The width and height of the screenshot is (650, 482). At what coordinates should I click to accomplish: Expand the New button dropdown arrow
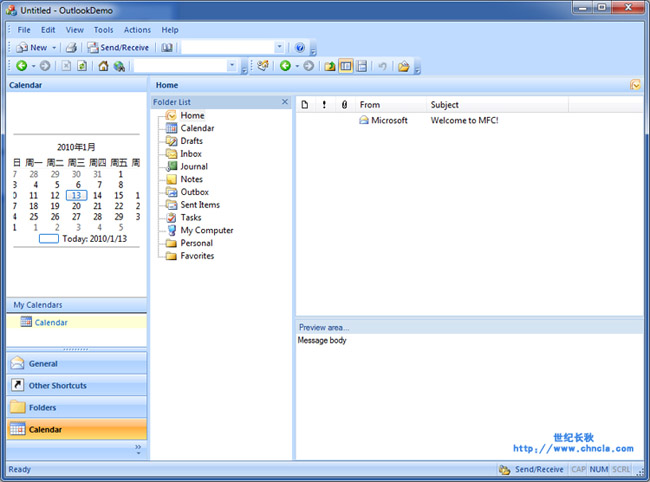(x=55, y=47)
